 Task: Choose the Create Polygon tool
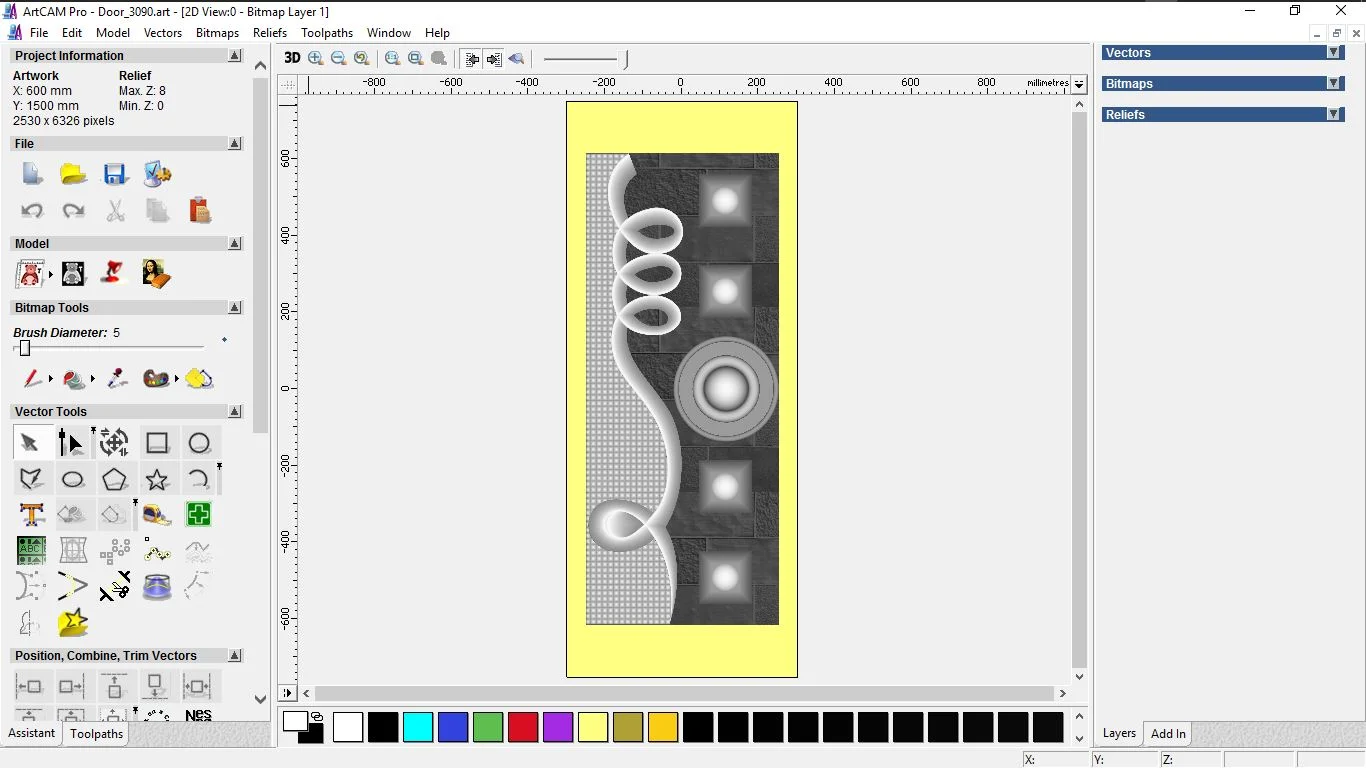tap(115, 480)
